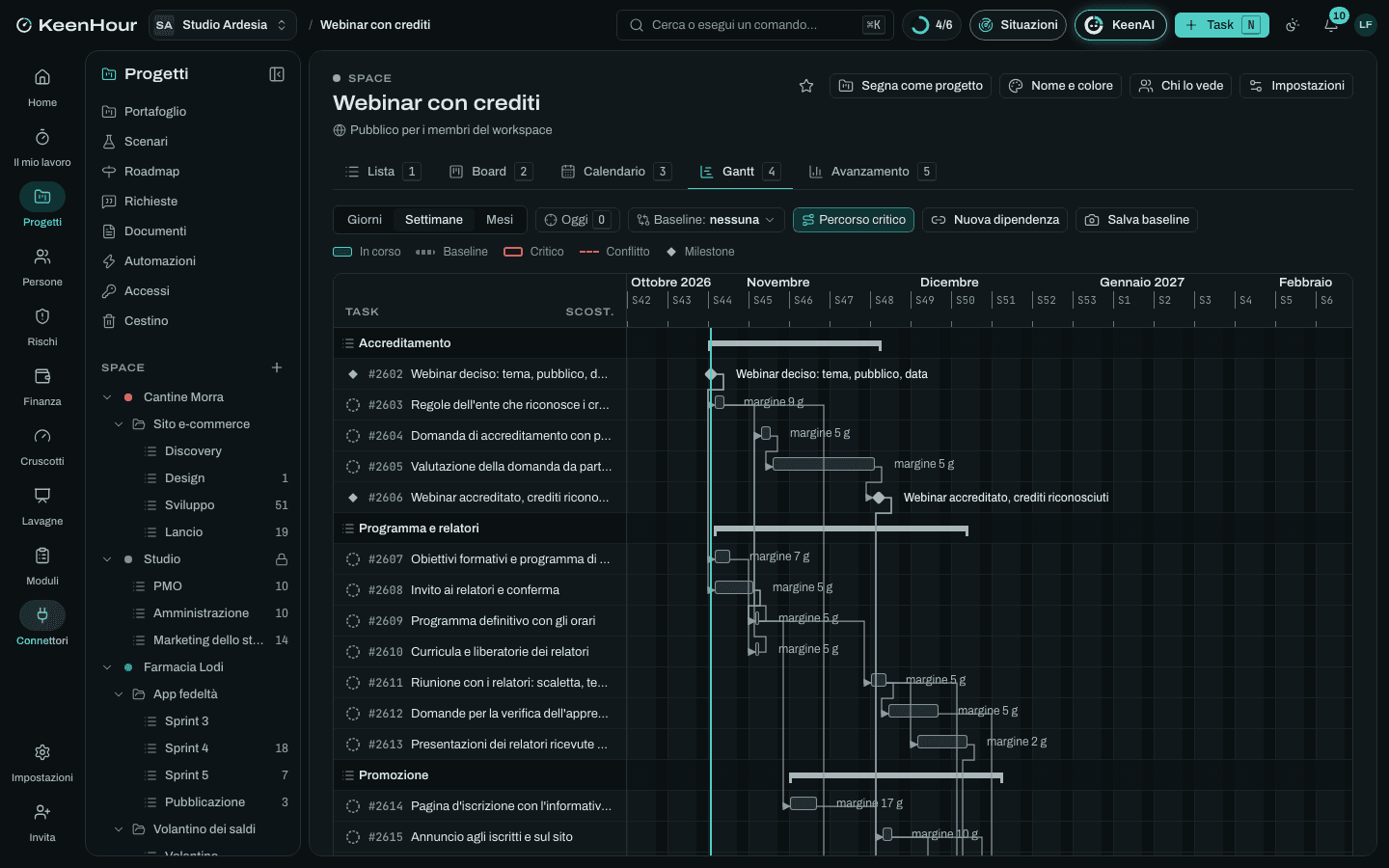Select the Valutazione della domanda Gantt bar

pos(824,465)
